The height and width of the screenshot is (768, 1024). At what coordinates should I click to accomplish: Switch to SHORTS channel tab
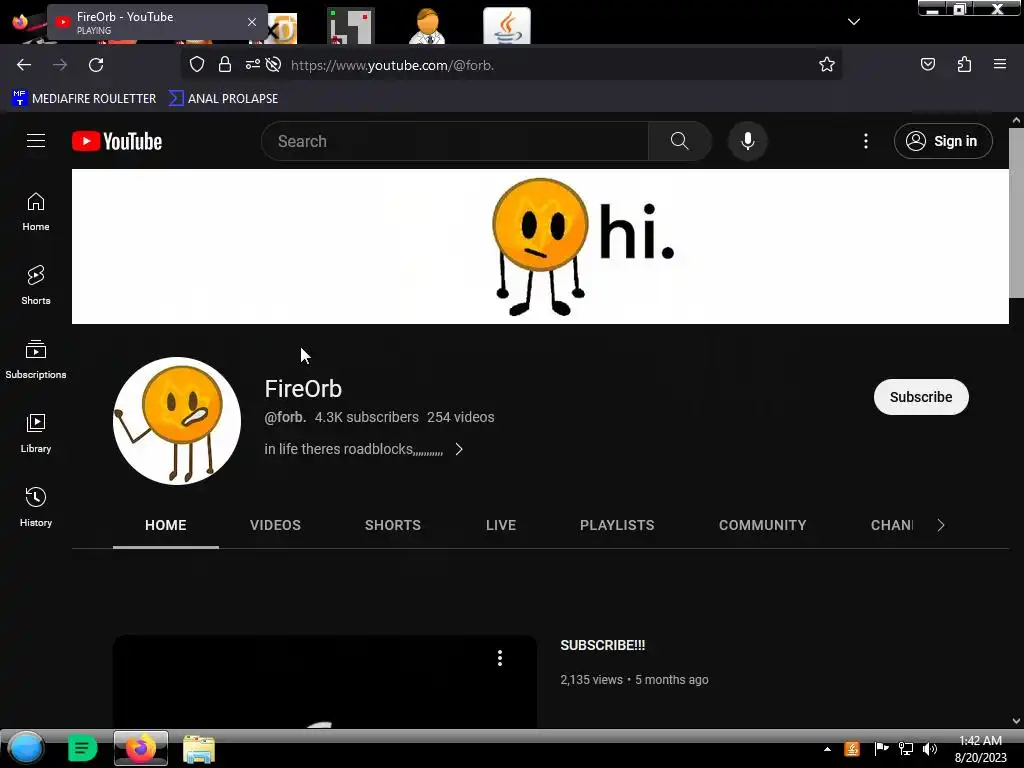click(x=392, y=525)
